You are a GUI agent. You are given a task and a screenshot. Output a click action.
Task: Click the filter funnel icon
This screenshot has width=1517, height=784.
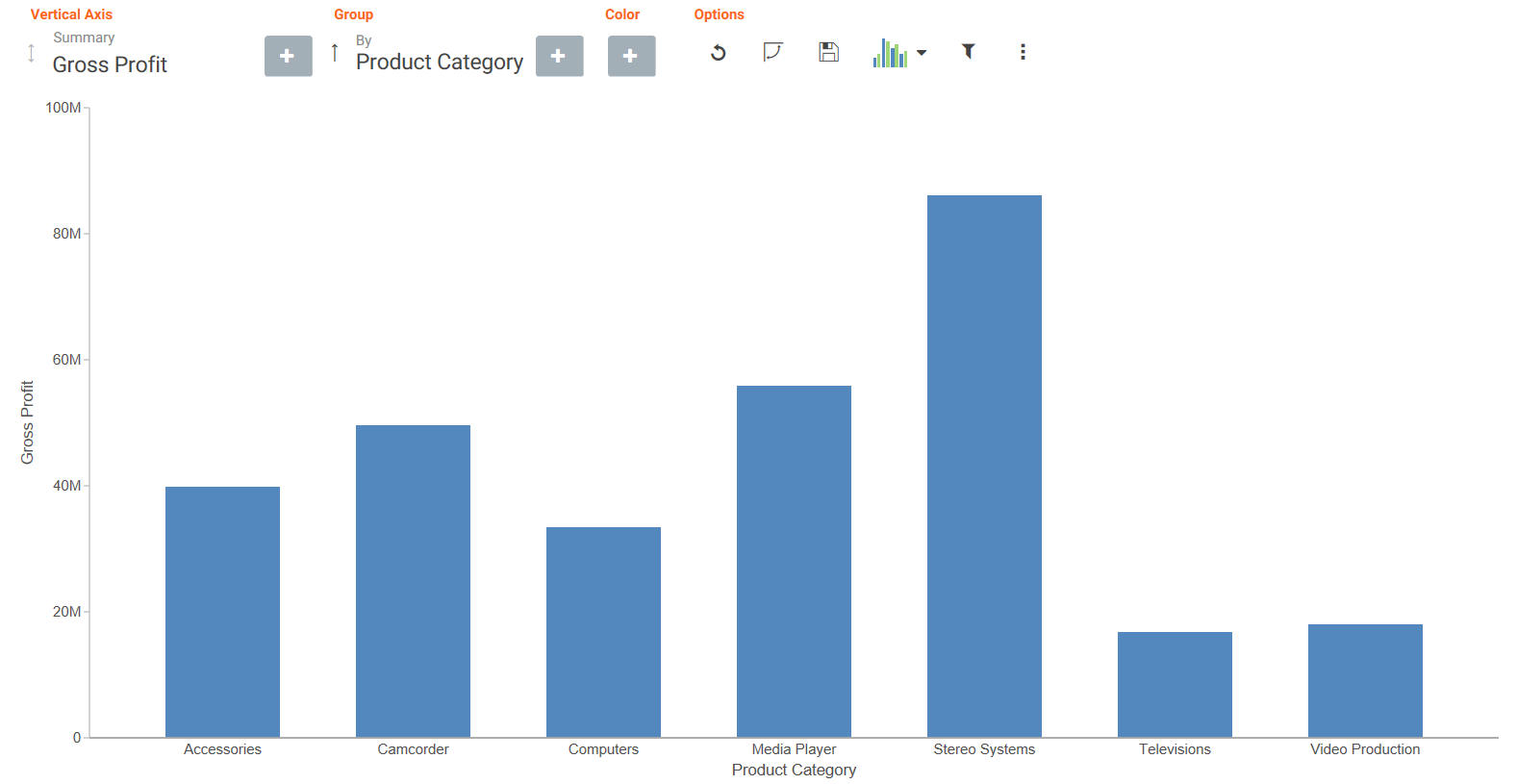(969, 52)
